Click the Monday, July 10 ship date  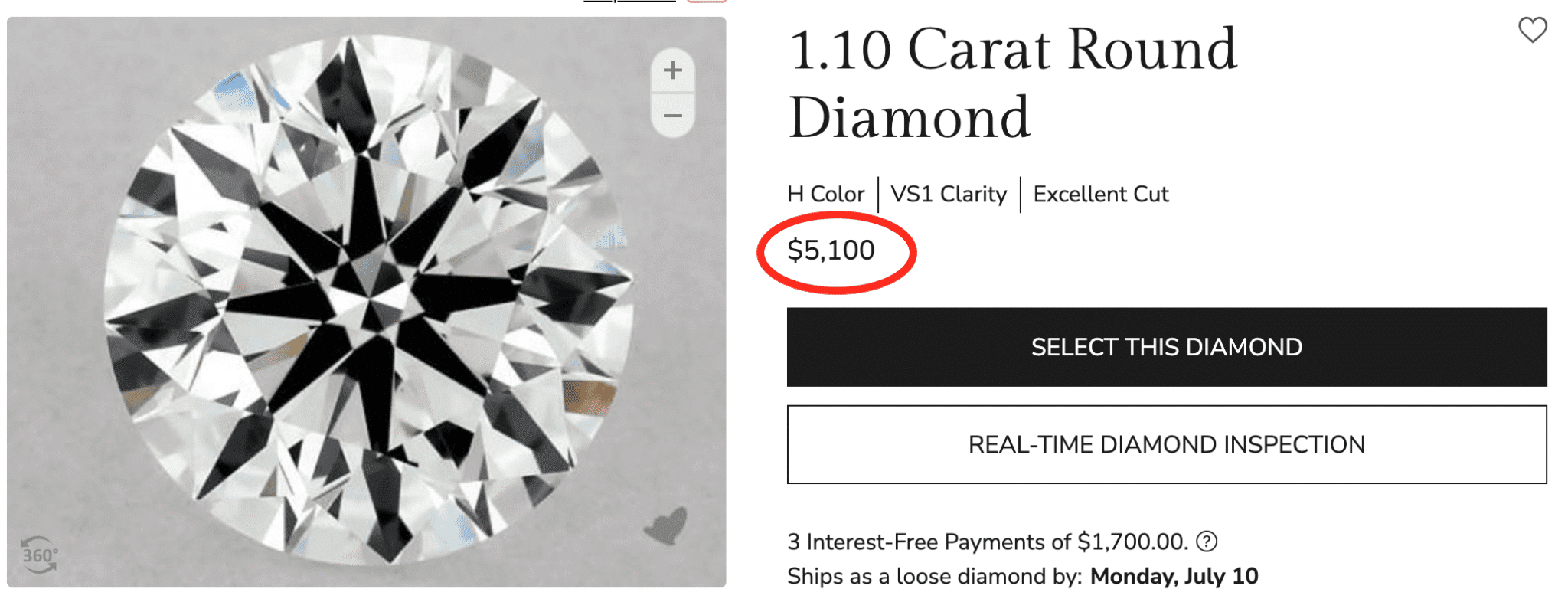point(1174,576)
